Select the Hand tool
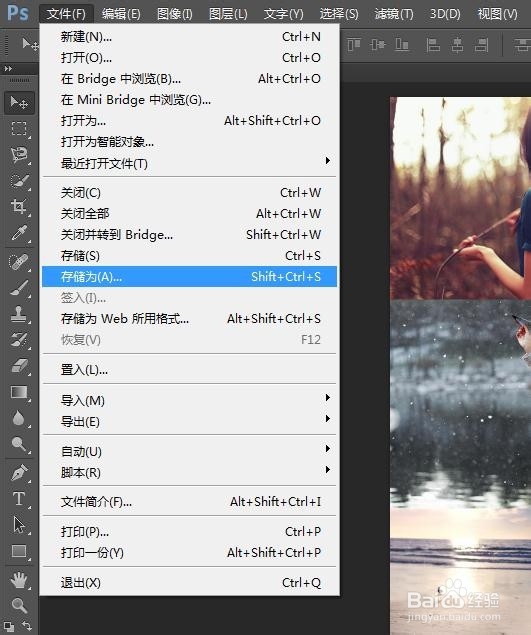 coord(19,580)
